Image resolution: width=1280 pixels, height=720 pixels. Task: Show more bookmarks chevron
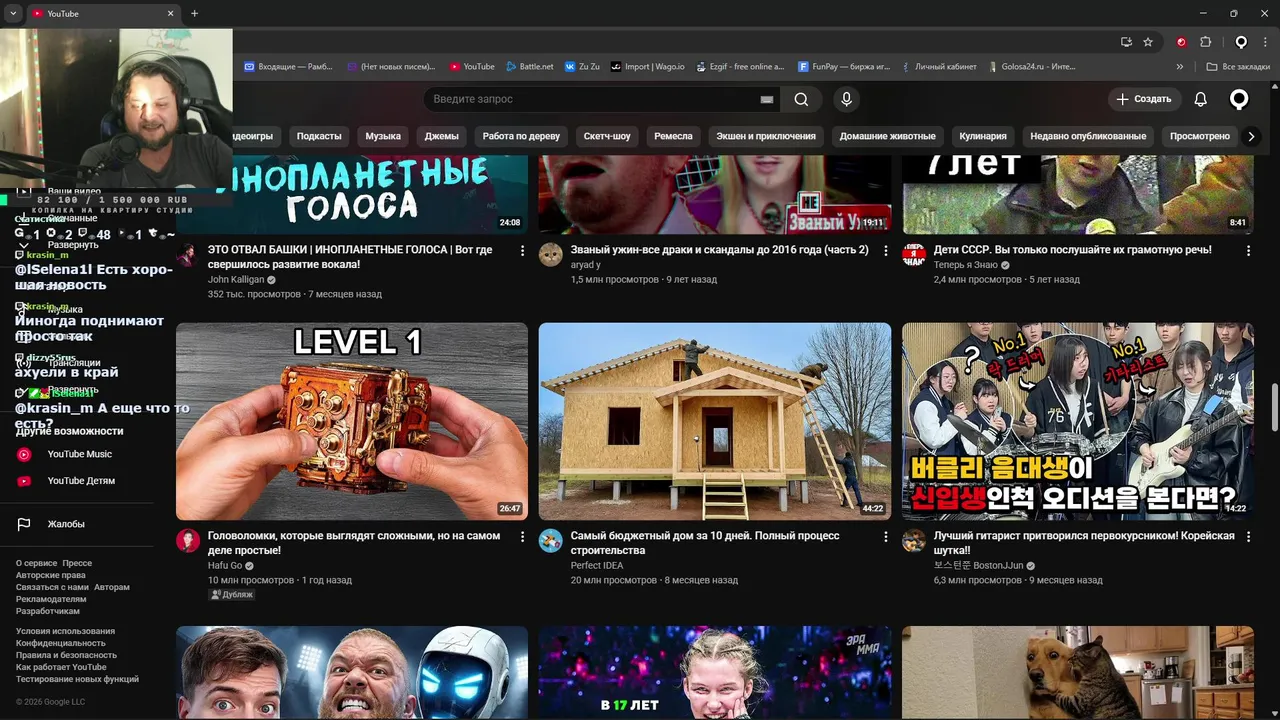pyautogui.click(x=1180, y=67)
